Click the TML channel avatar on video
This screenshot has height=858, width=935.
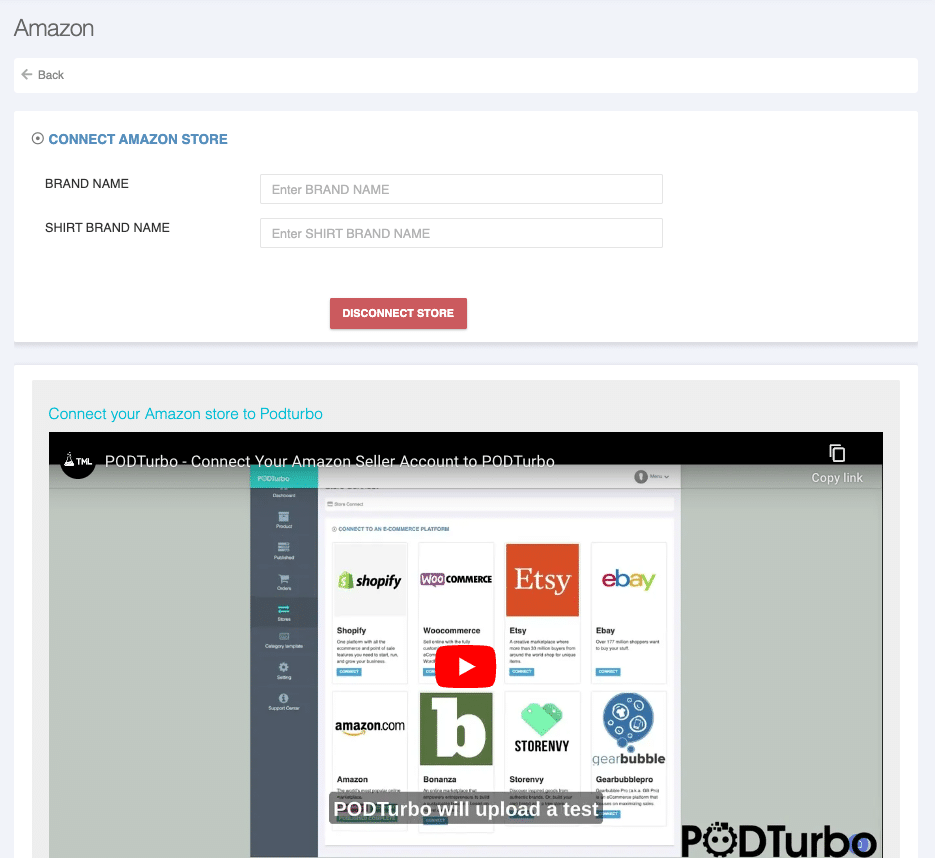[x=78, y=461]
